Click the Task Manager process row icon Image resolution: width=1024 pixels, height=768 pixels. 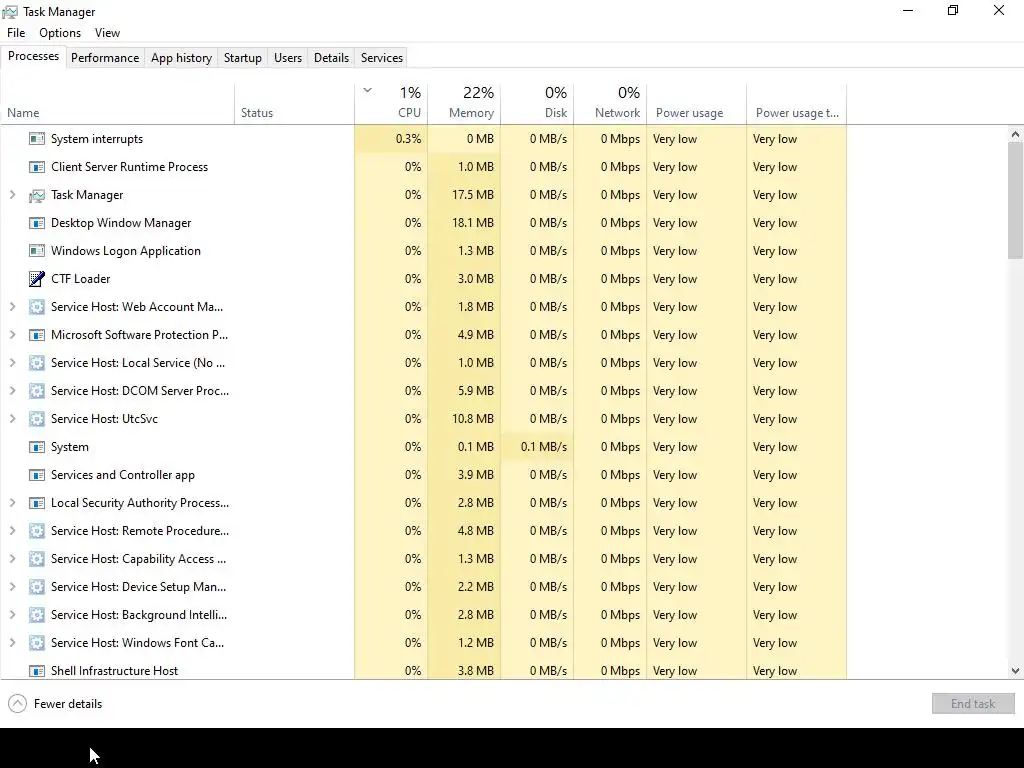(x=37, y=195)
